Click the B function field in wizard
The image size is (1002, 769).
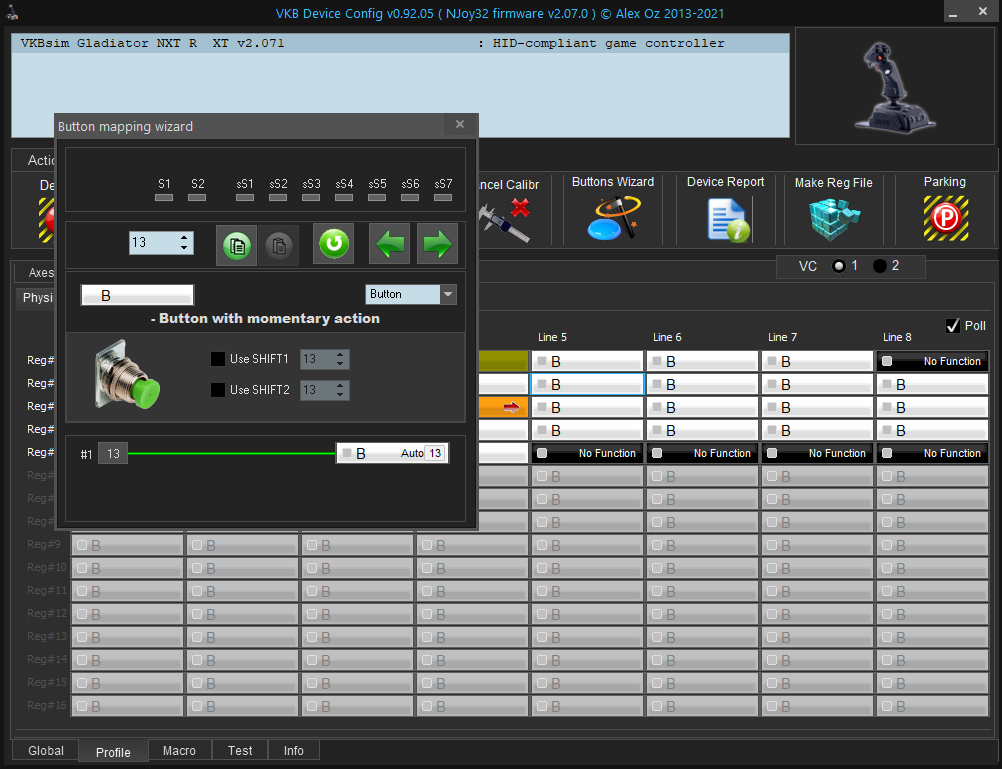click(x=137, y=295)
